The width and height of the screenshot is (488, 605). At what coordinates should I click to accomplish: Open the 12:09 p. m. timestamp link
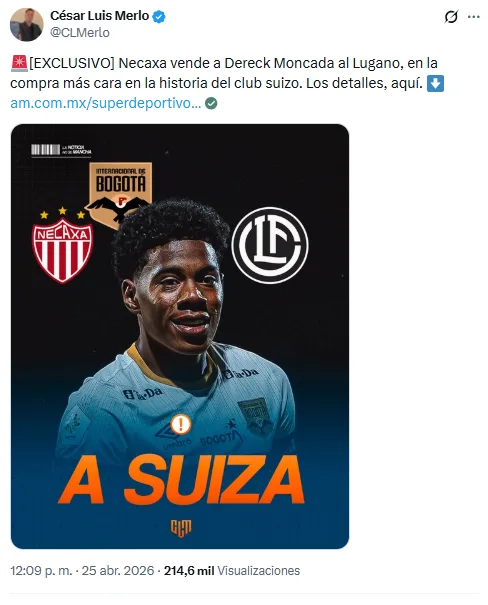click(41, 570)
